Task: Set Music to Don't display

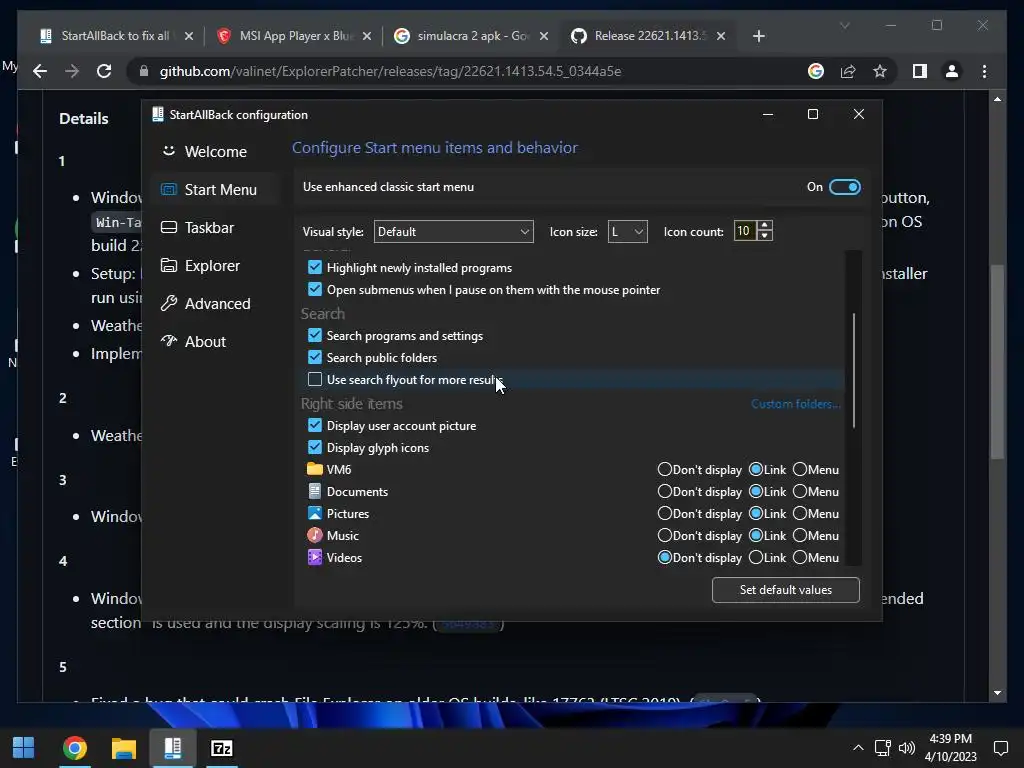Action: click(665, 536)
